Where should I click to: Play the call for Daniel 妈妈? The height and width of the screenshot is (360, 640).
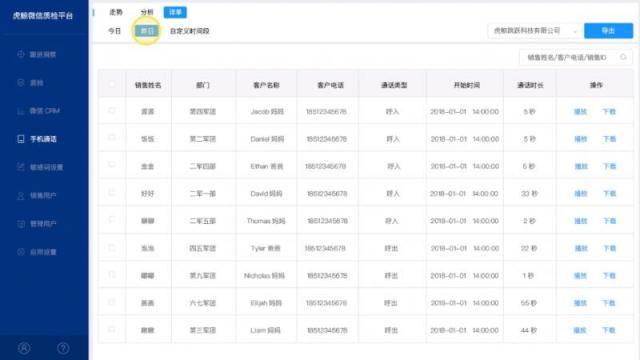coord(580,139)
